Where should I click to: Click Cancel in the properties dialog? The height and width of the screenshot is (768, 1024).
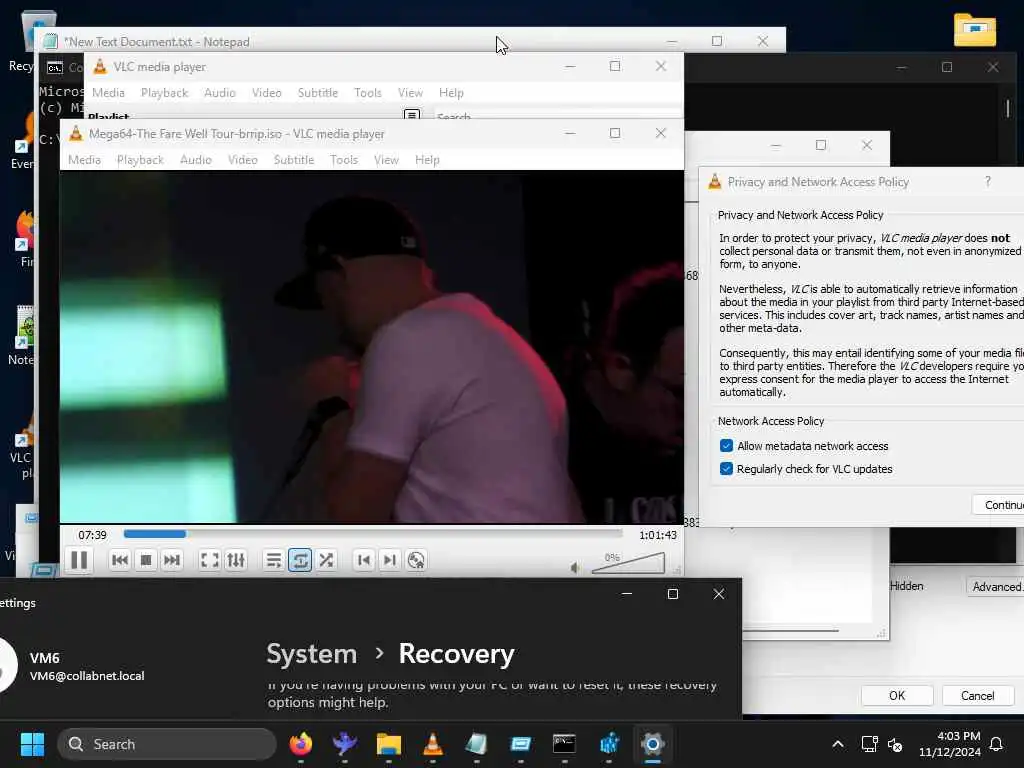pos(978,696)
